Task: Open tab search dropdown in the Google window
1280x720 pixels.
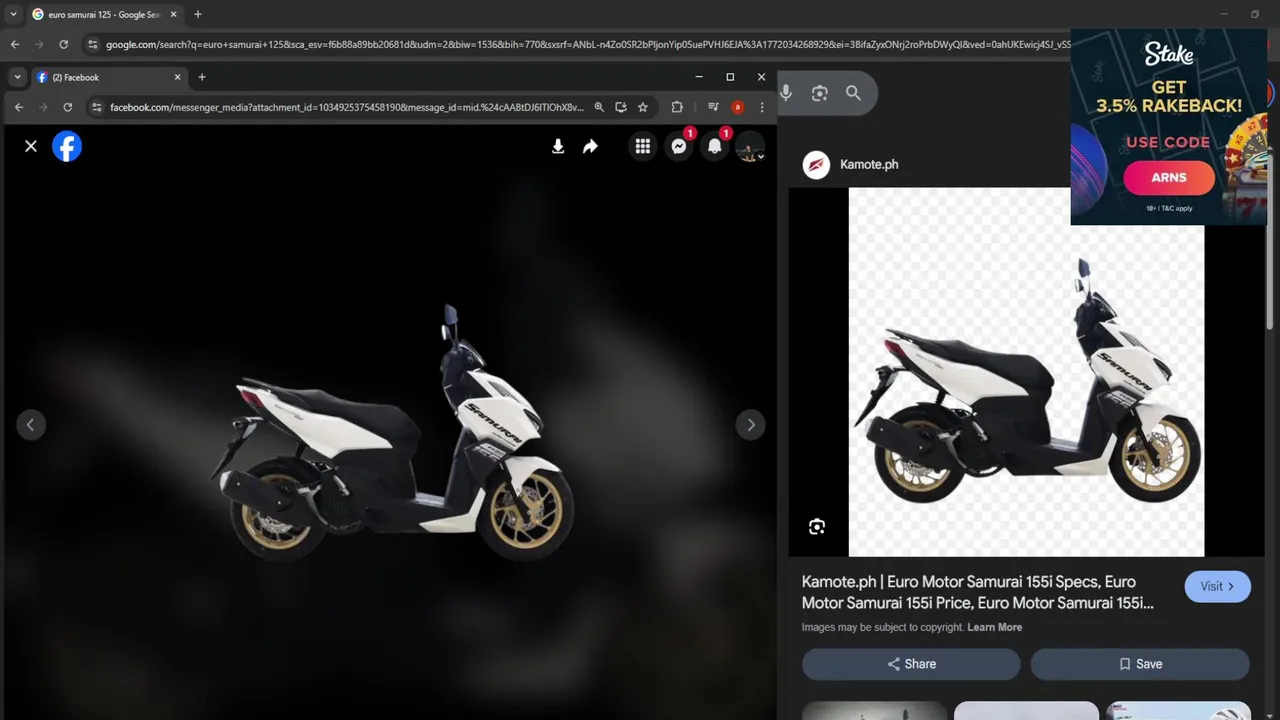Action: point(13,14)
